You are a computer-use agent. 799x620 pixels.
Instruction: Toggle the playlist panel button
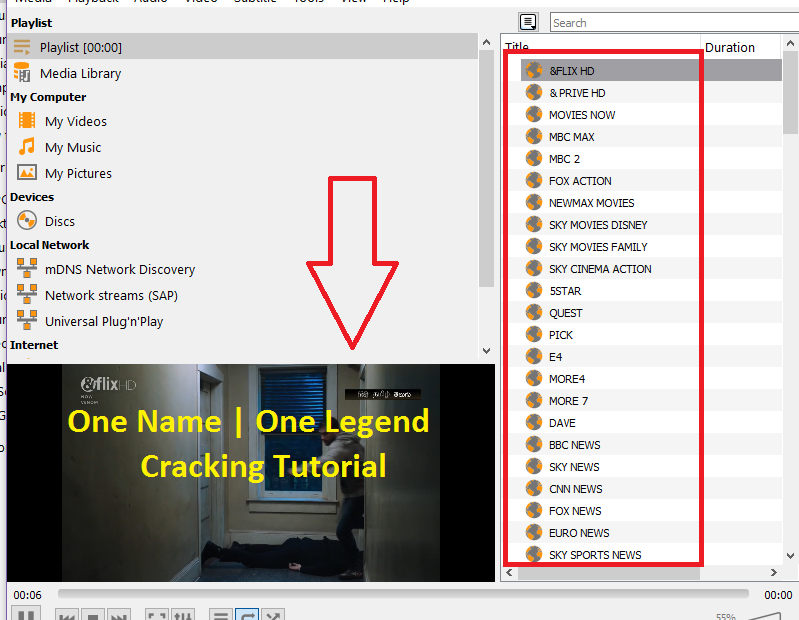tap(221, 614)
